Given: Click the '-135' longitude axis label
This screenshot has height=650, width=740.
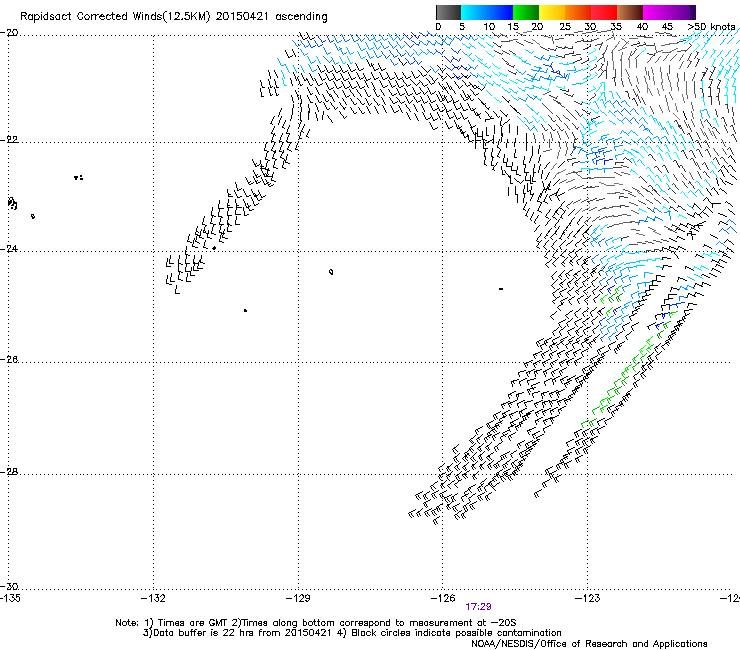Looking at the screenshot, I should [10, 599].
